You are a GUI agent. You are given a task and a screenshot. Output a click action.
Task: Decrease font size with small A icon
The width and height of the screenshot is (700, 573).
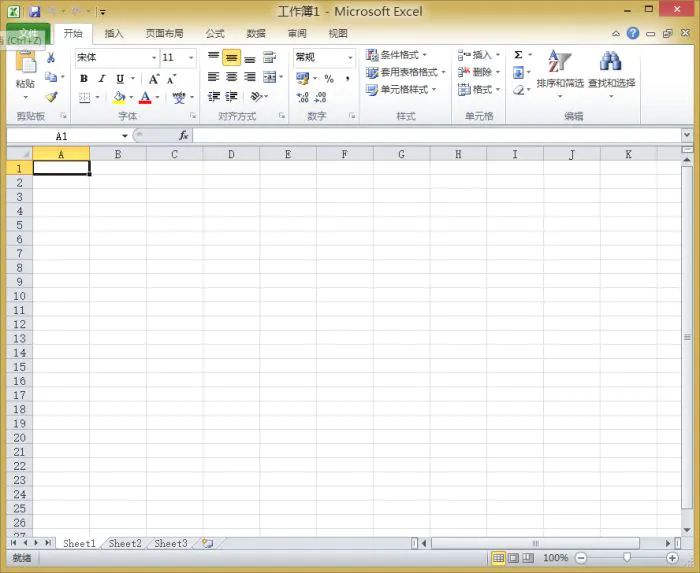pyautogui.click(x=172, y=79)
